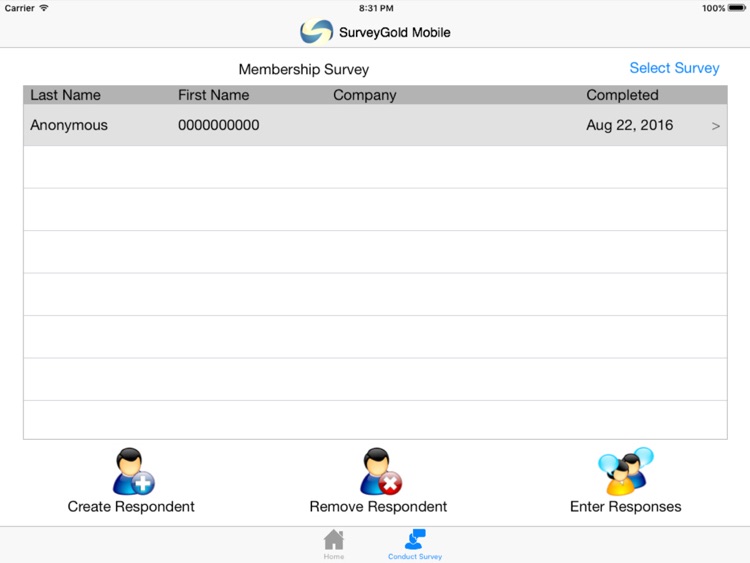This screenshot has width=750, height=563.
Task: Tap the Remove Respondent icon
Action: pyautogui.click(x=380, y=471)
